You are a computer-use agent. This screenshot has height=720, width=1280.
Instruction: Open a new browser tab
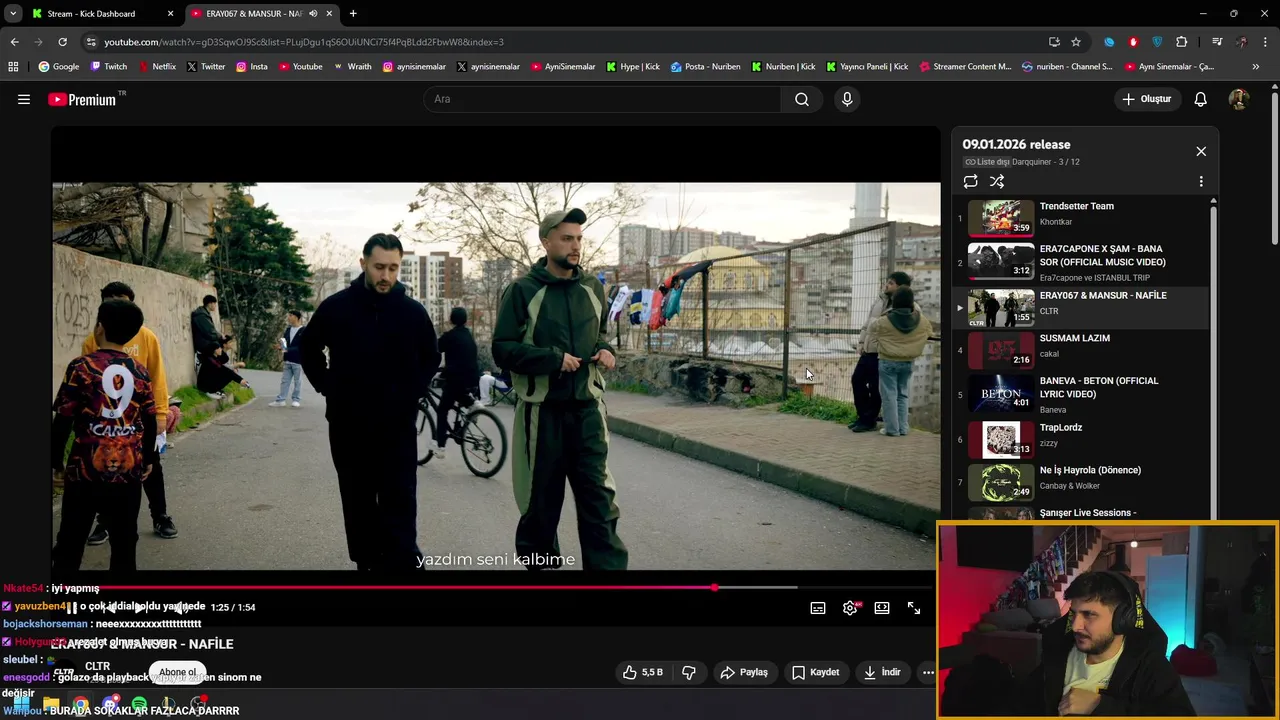coord(353,14)
